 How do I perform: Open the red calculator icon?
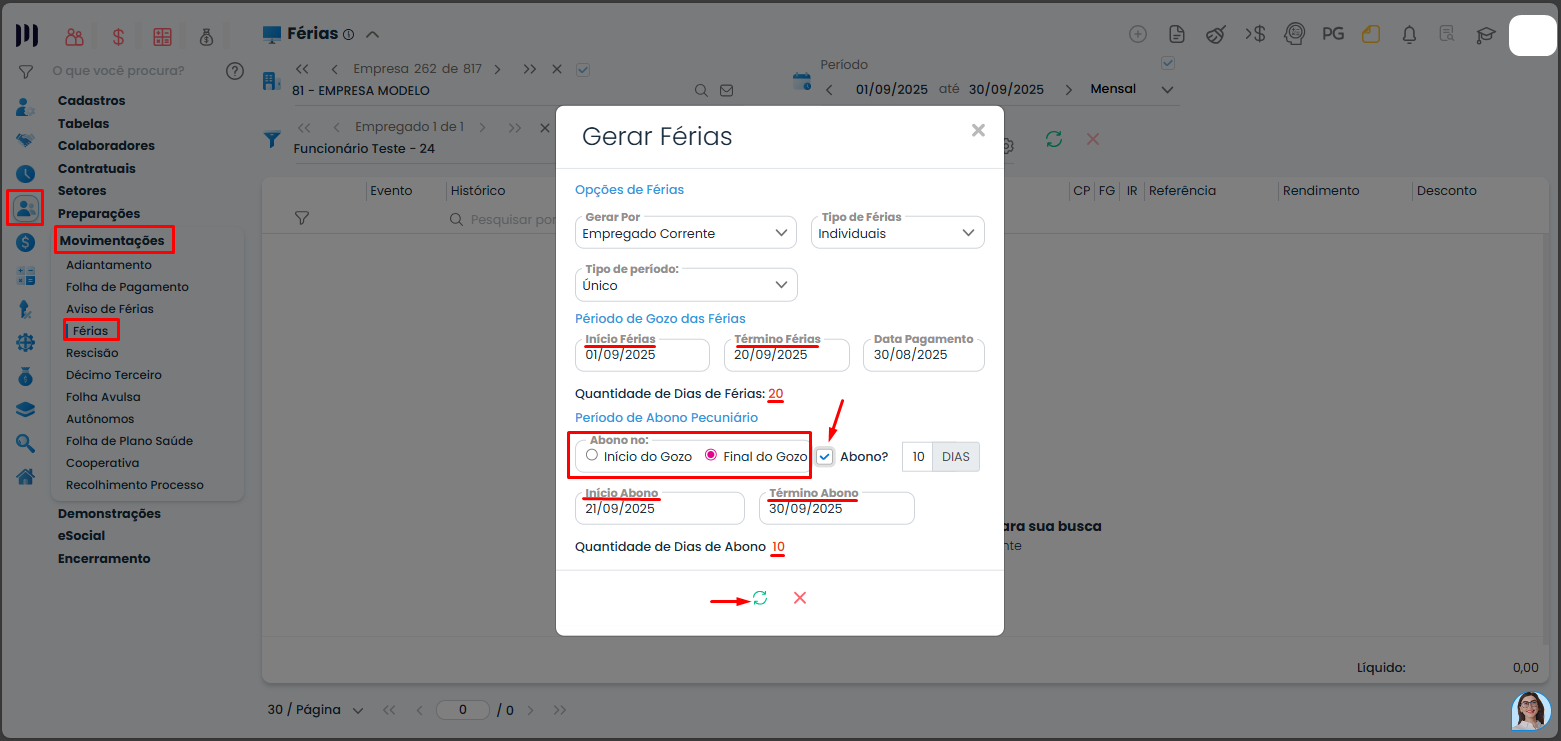[162, 36]
